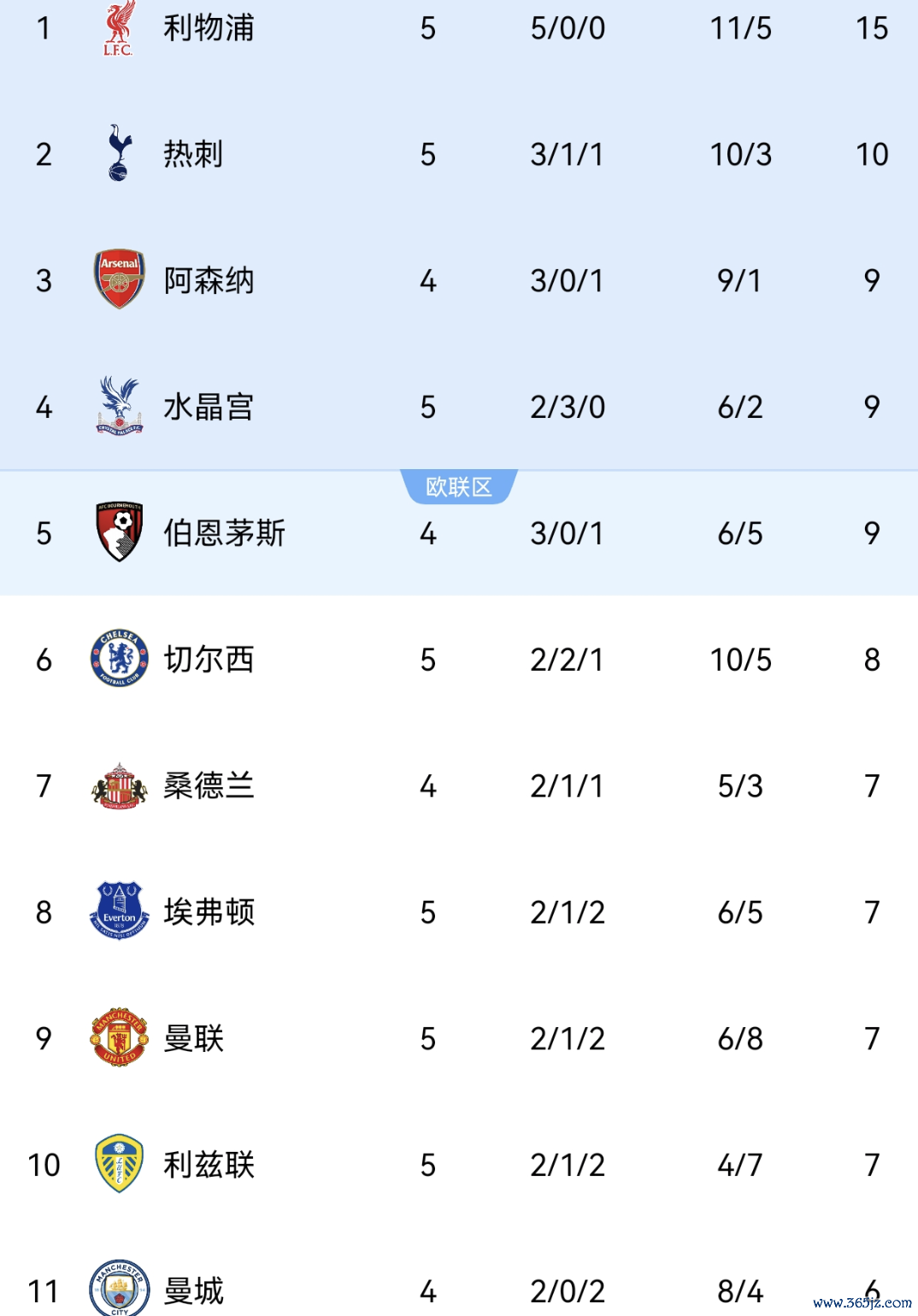Click the Manchester United crest
Viewport: 918px width, 1316px height.
tap(119, 1037)
